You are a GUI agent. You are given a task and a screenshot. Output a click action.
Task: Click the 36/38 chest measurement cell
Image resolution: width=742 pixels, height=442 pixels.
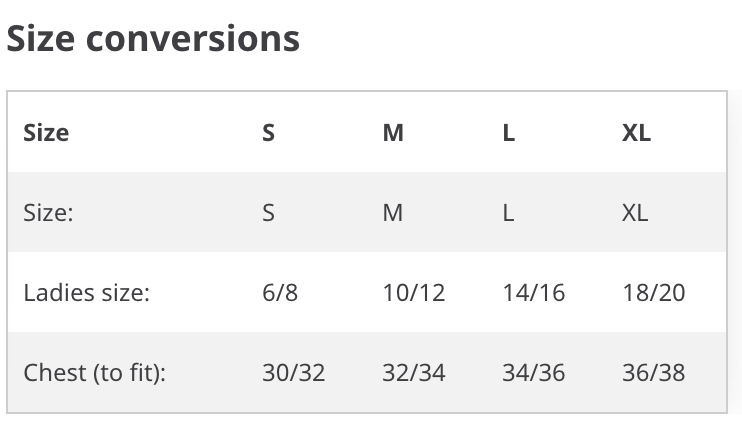click(654, 373)
